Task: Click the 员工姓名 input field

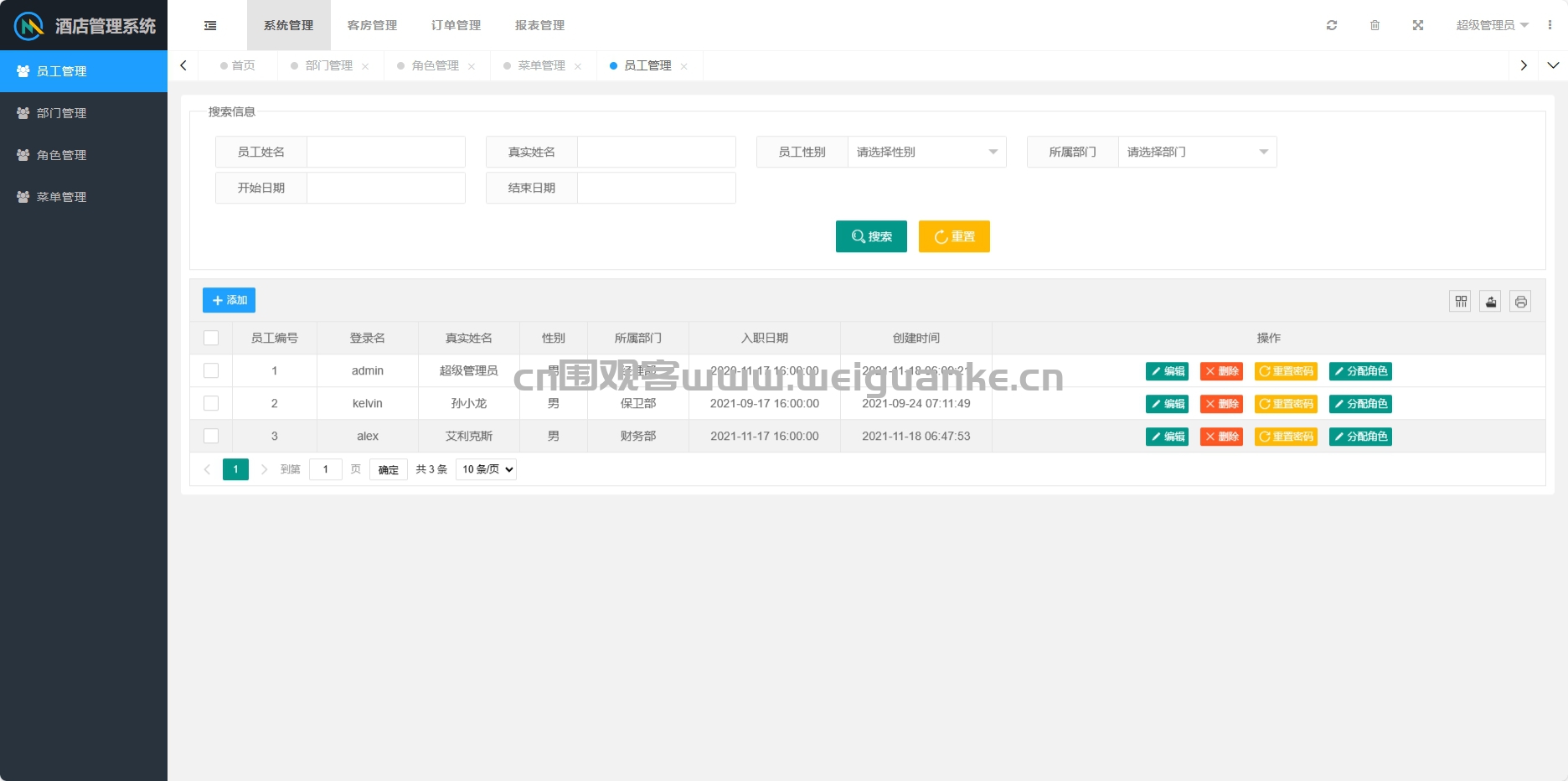Action: click(x=386, y=152)
